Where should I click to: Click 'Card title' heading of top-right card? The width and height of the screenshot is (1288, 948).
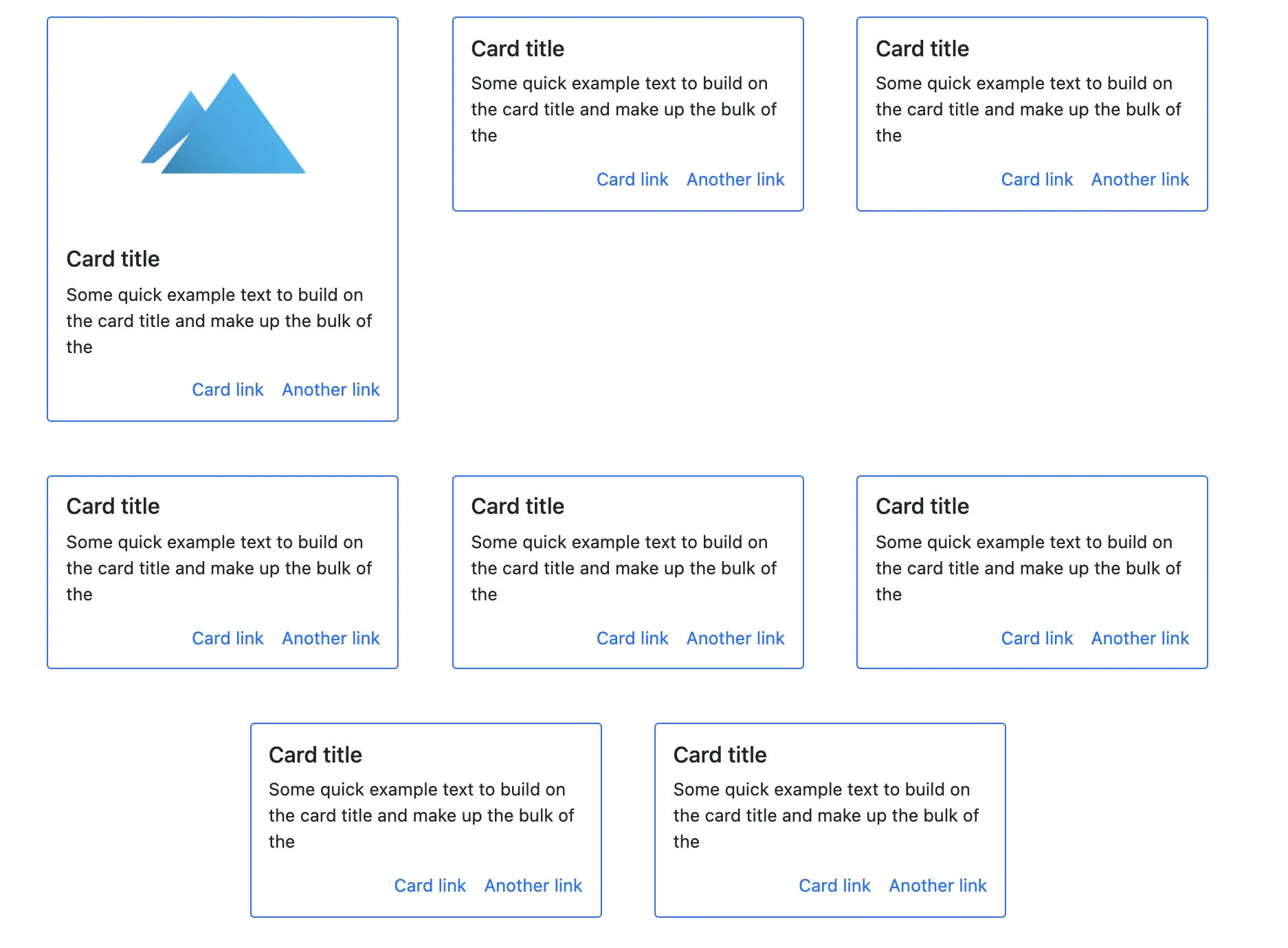922,49
